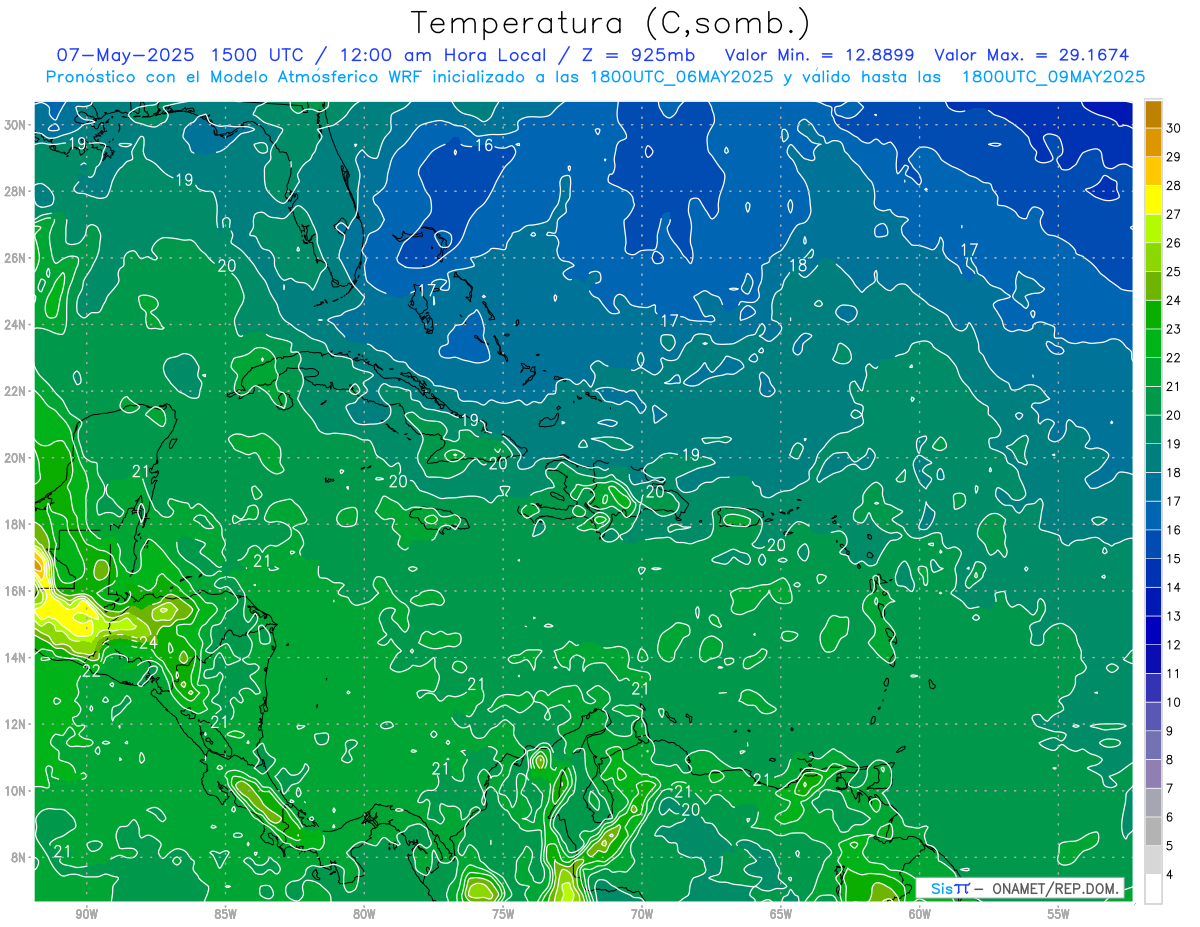
Task: Click the "10N" latitude label
Action: point(15,790)
